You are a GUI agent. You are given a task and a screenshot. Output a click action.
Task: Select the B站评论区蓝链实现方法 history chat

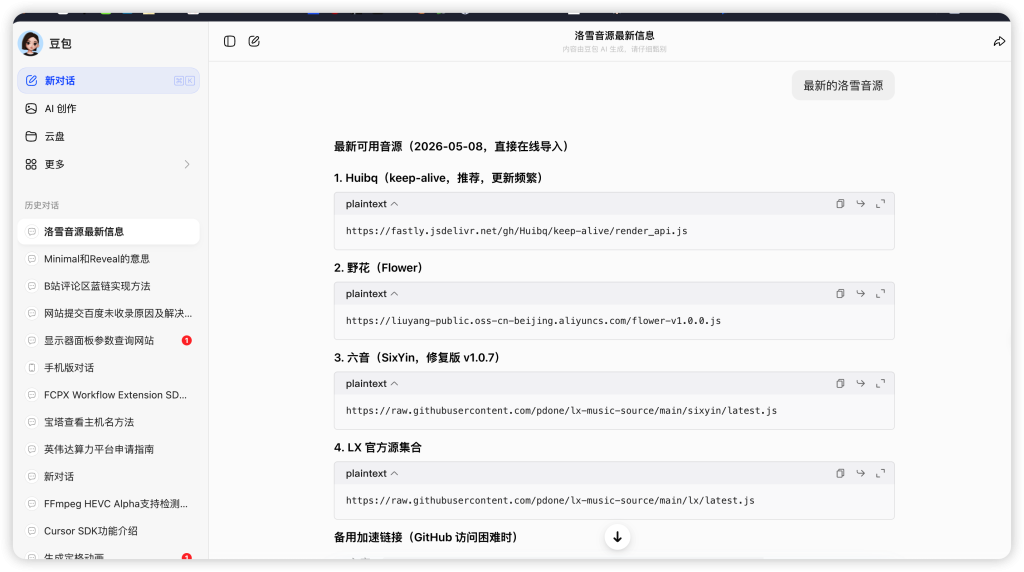(x=108, y=286)
